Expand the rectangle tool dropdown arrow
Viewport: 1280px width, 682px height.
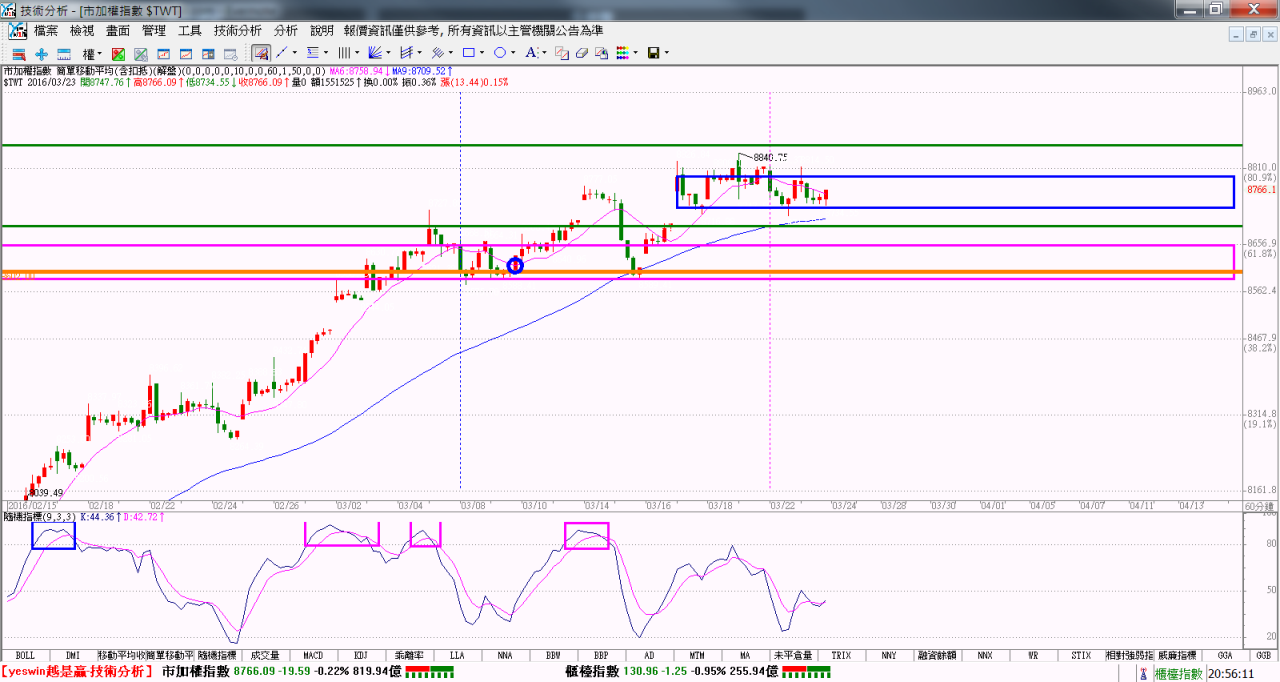(x=482, y=53)
